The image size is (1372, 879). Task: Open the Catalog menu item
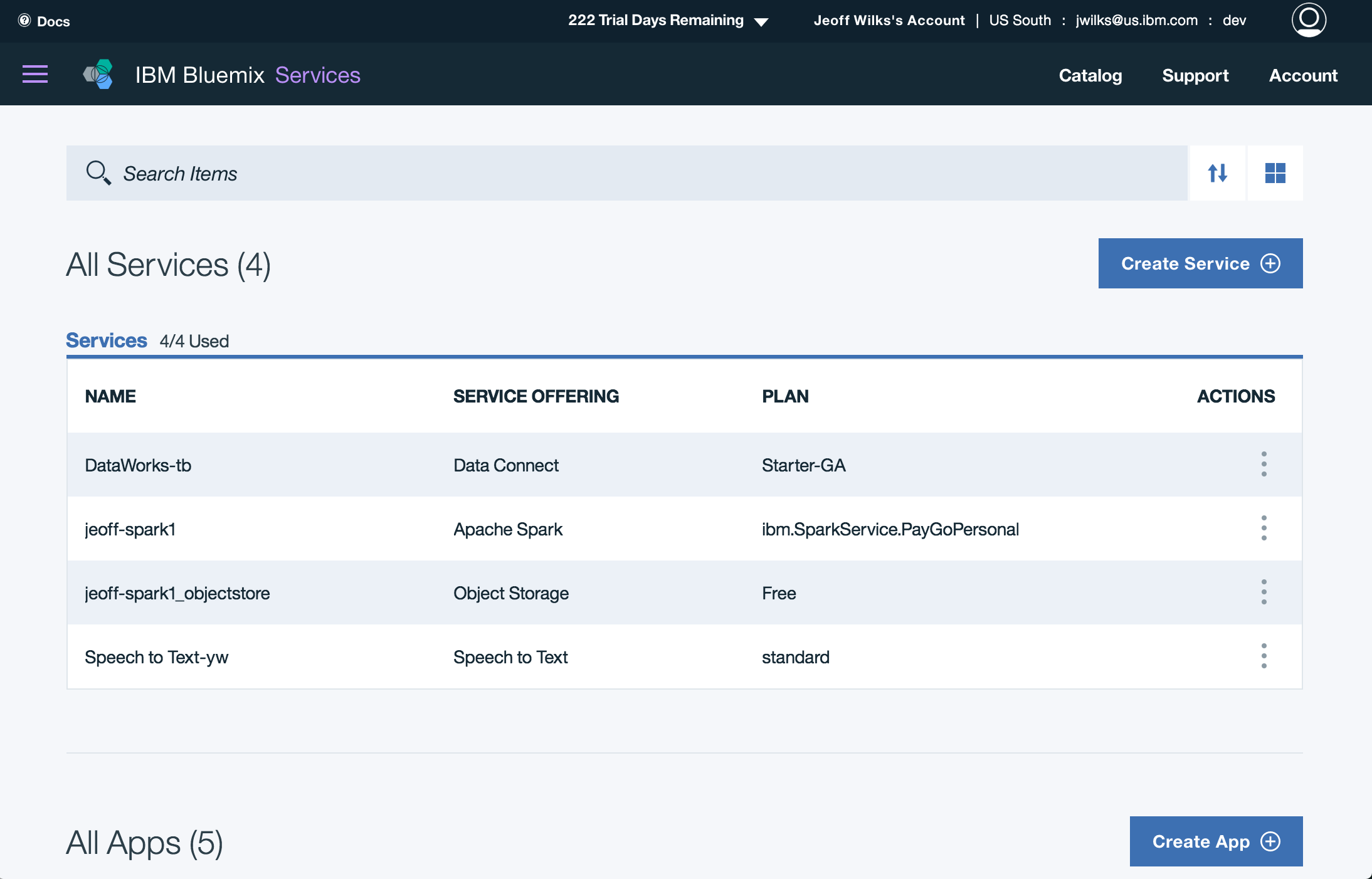pyautogui.click(x=1090, y=75)
